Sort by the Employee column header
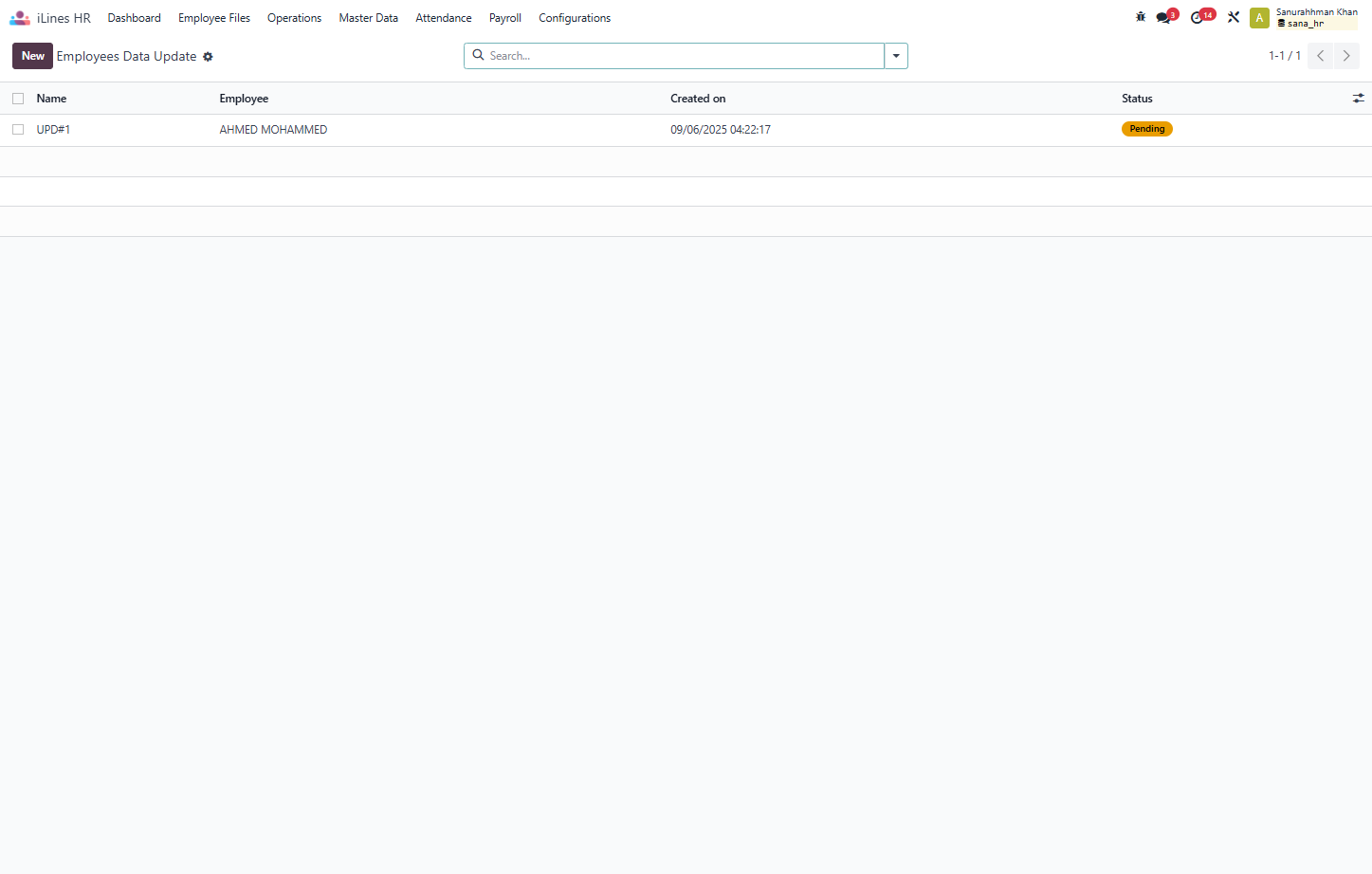 tap(244, 99)
